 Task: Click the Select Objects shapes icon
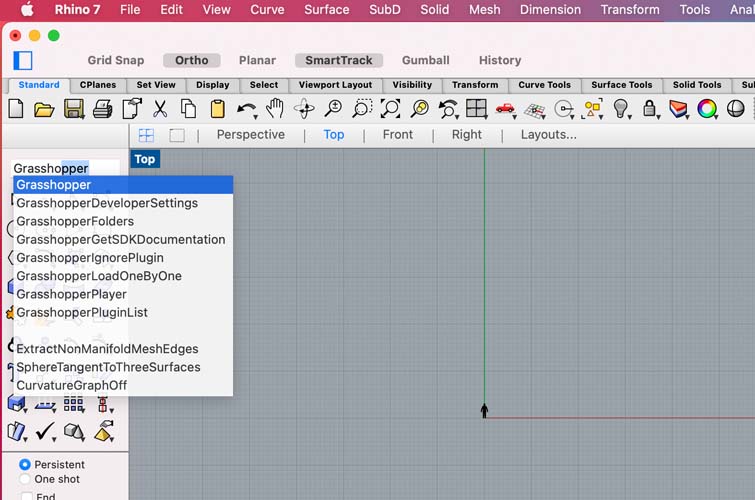pyautogui.click(x=592, y=109)
